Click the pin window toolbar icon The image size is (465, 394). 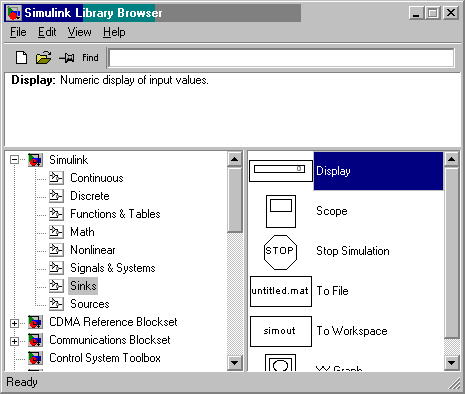point(67,58)
